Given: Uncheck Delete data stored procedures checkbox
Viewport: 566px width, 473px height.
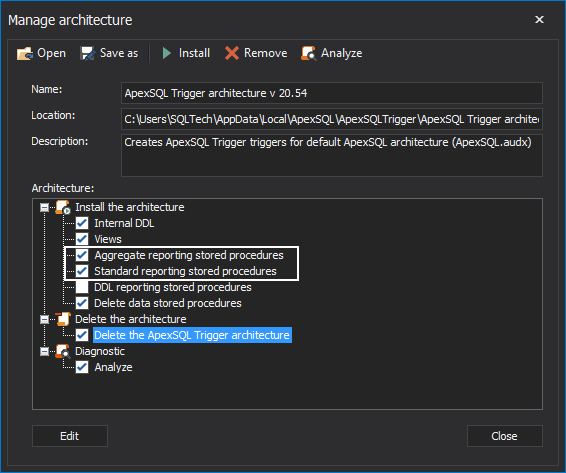Looking at the screenshot, I should 82,303.
